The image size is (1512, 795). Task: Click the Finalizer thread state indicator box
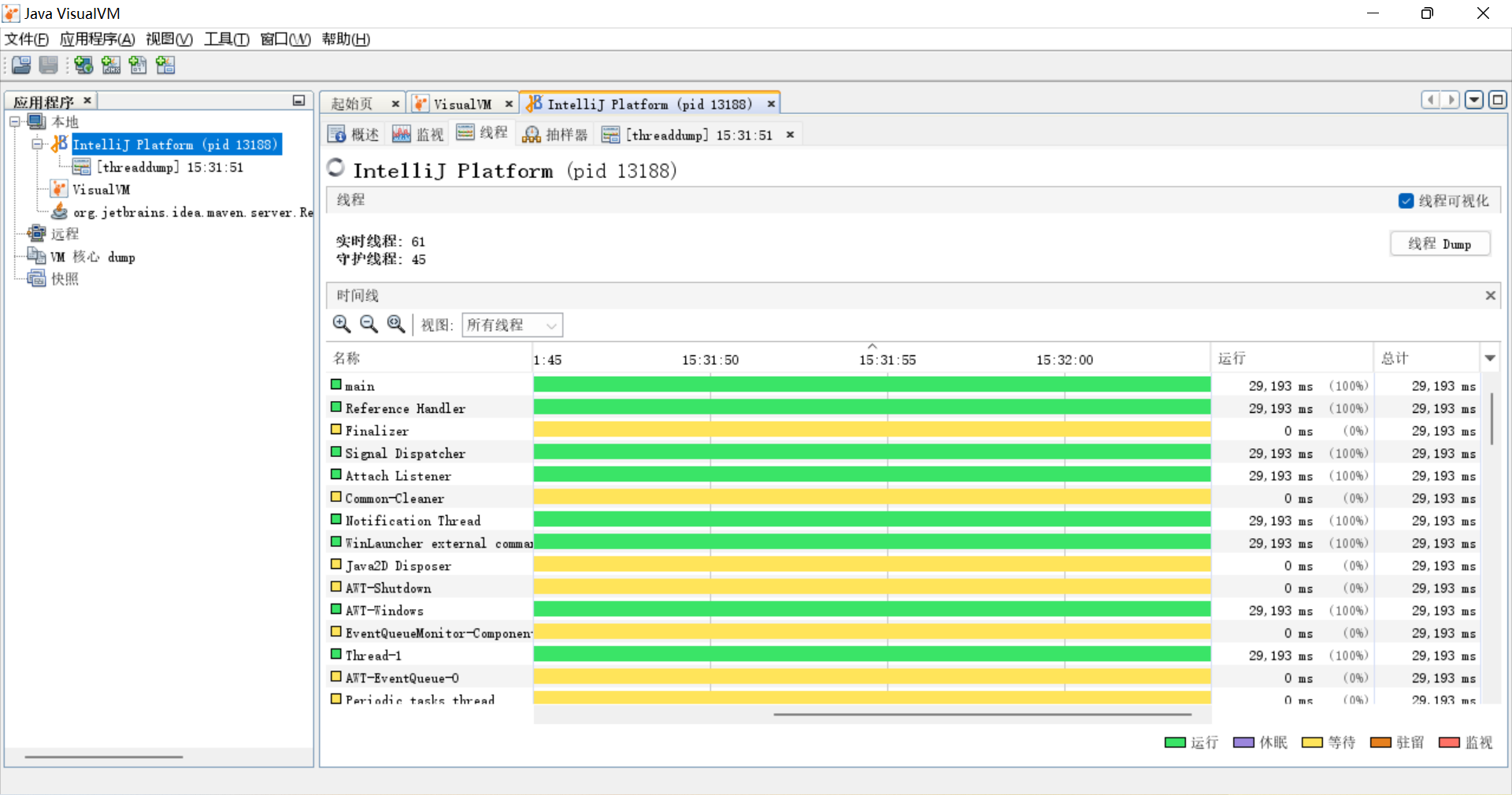click(x=336, y=429)
